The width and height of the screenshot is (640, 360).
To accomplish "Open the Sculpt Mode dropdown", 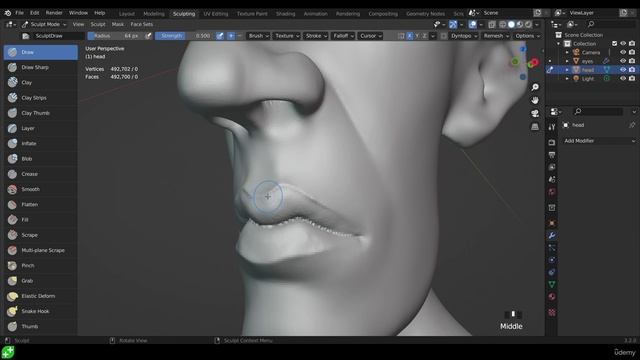I will click(44, 24).
